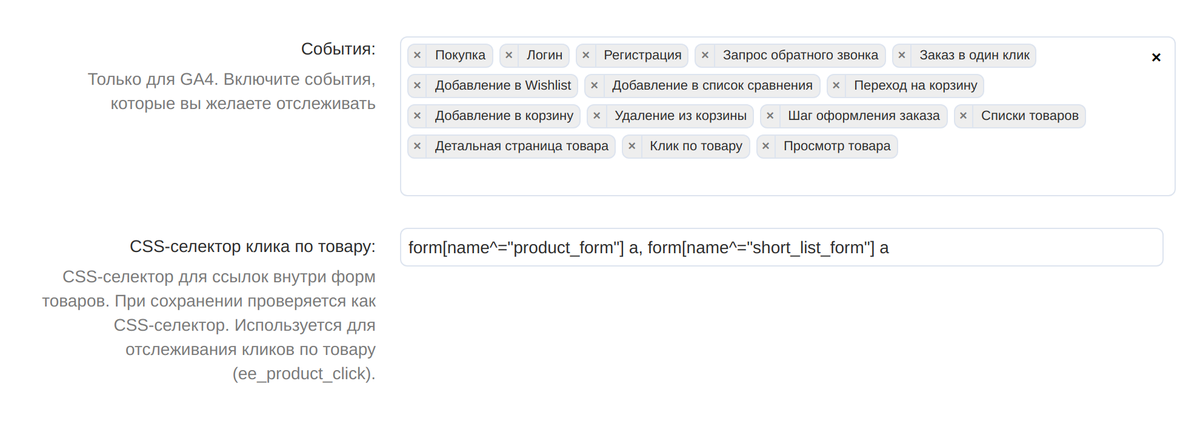The height and width of the screenshot is (441, 1200).
Task: Click the Списки товаров tag text
Action: tap(1030, 115)
